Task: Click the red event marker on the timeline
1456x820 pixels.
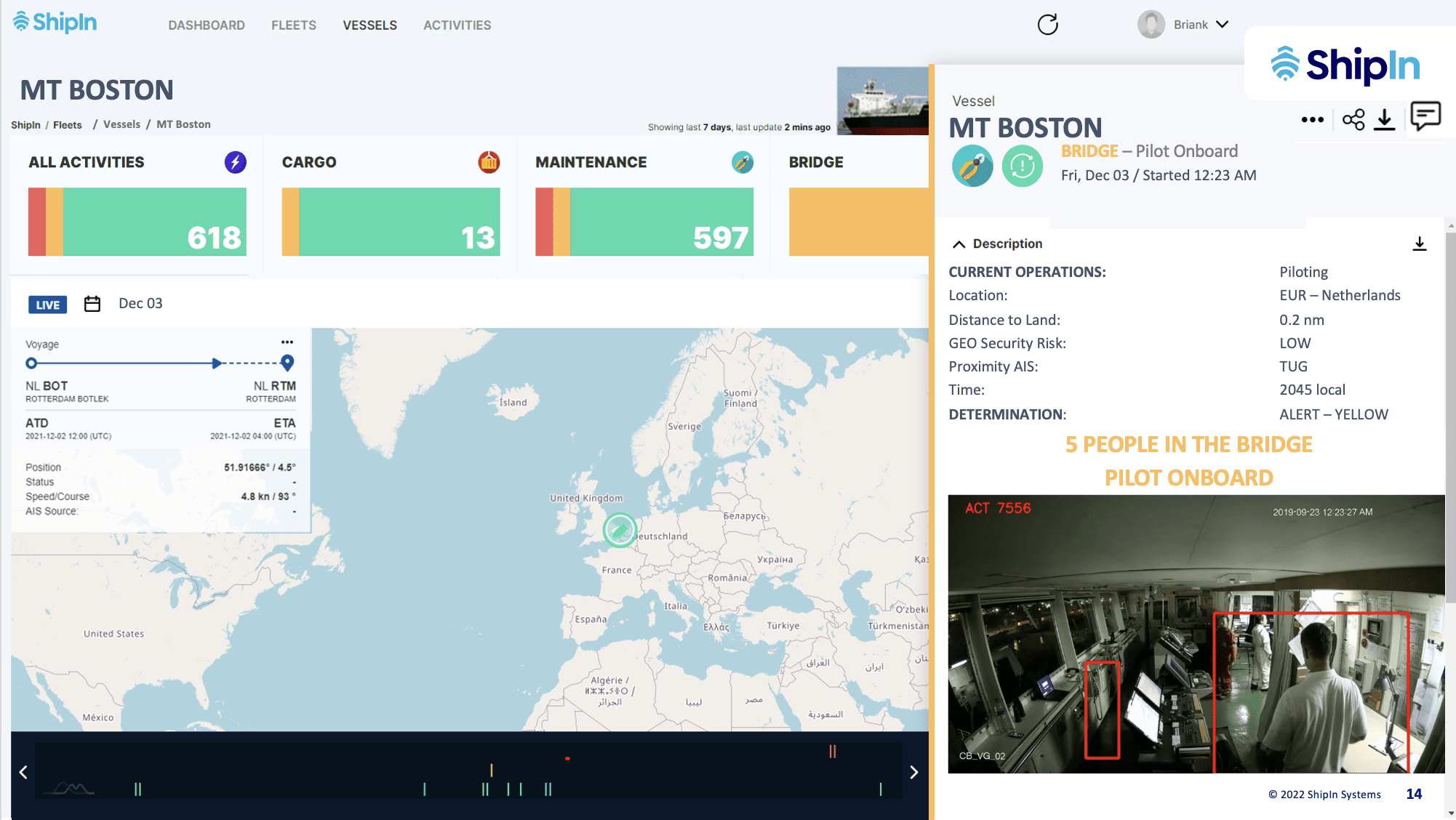Action: click(x=567, y=758)
